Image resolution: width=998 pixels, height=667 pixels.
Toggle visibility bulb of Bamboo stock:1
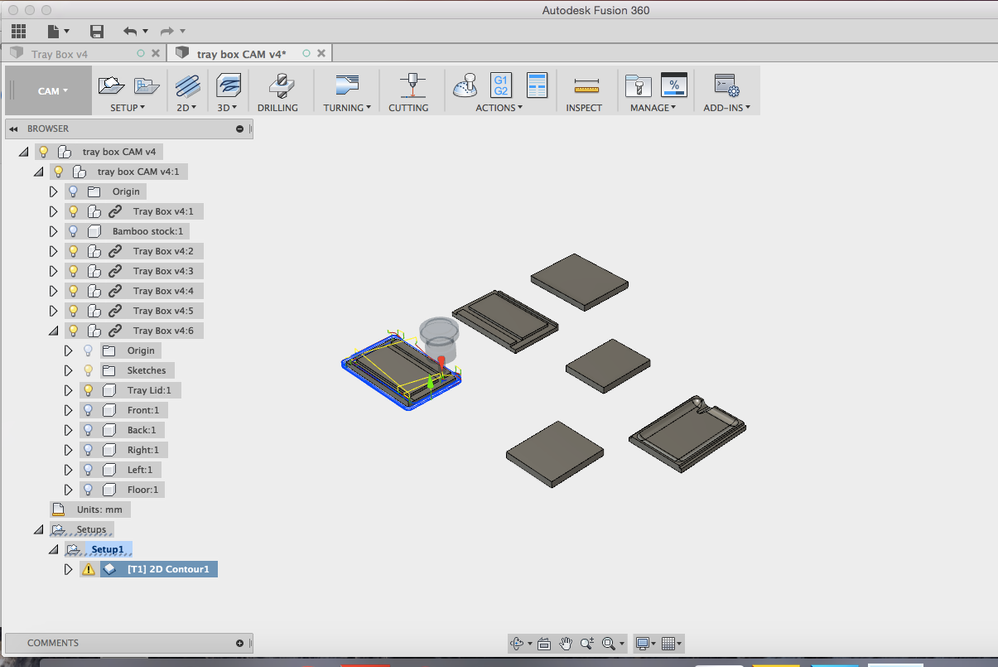(73, 231)
